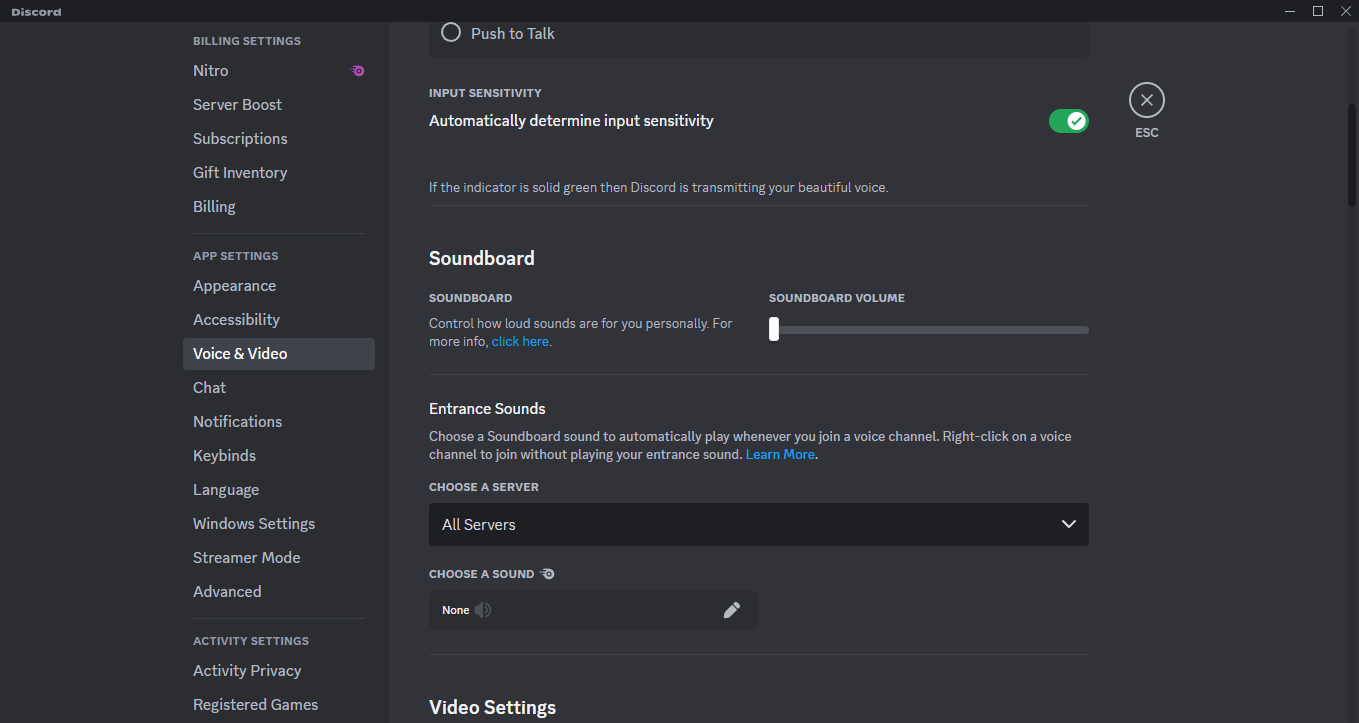Click the 'Soundboard' section heading

pos(482,258)
